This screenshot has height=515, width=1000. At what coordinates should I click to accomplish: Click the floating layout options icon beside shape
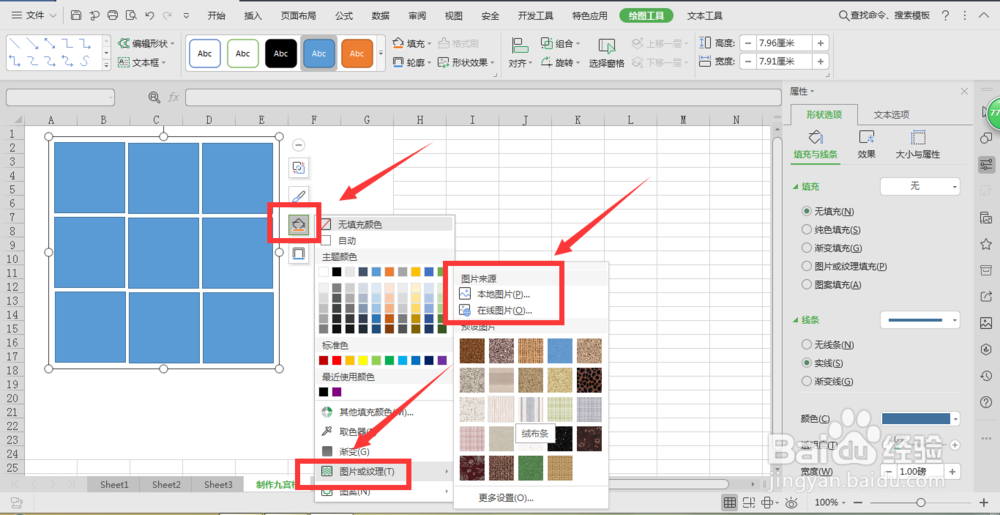(298, 167)
